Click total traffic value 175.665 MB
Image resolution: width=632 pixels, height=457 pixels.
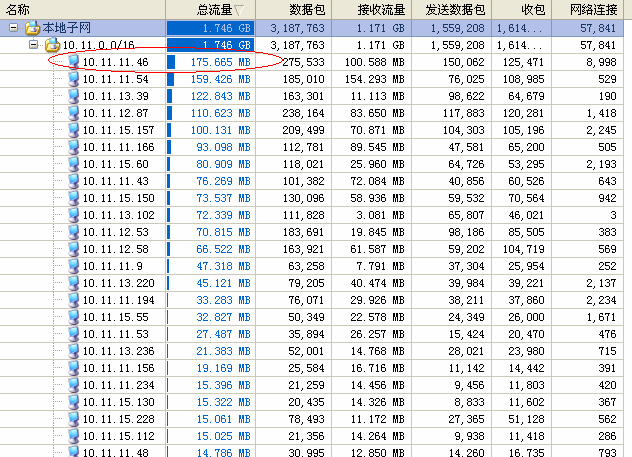coord(220,62)
